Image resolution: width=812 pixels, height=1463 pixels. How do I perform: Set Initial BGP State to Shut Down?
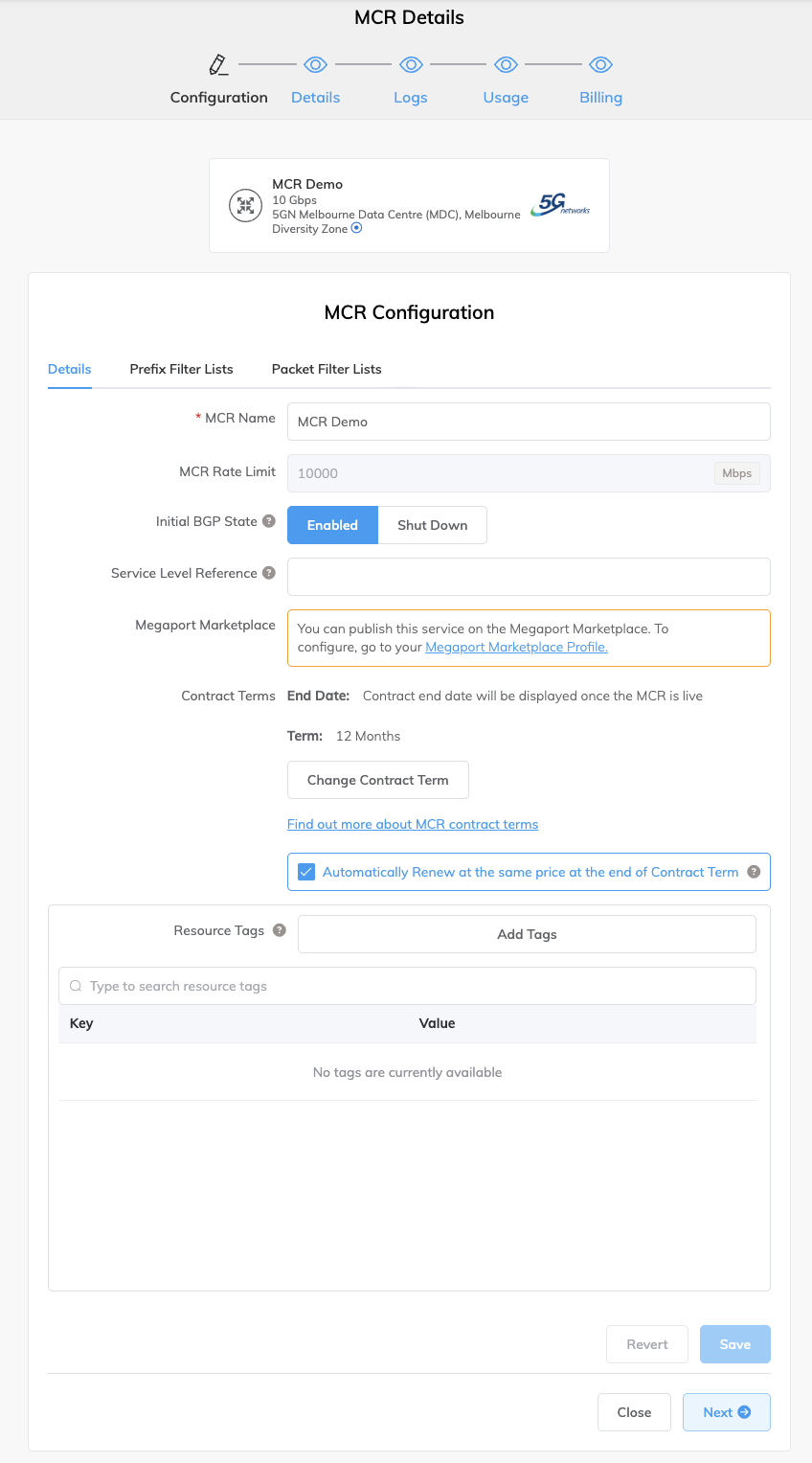[x=432, y=525]
